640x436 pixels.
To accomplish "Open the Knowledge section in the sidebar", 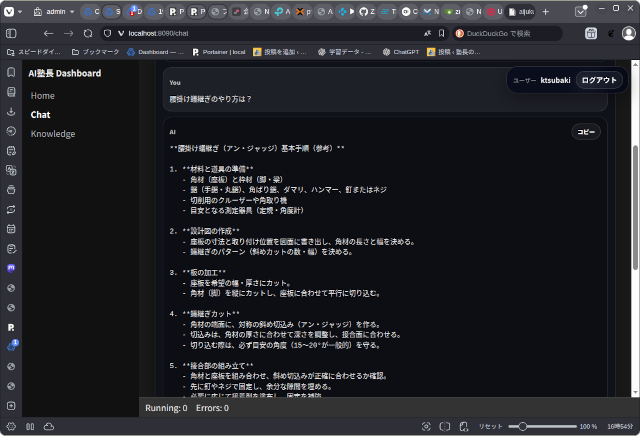I will click(x=53, y=134).
